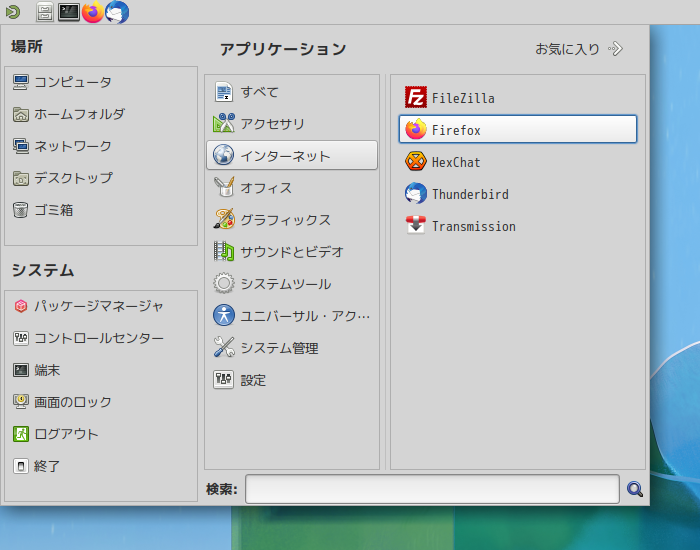This screenshot has width=700, height=550.
Task: Switch to お気に入り favorites view
Action: point(579,49)
